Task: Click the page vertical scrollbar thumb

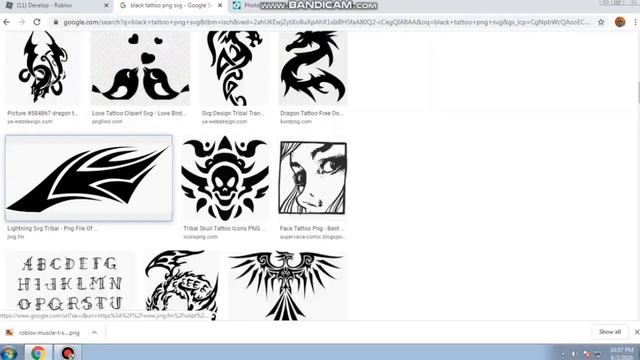Action: pos(638,92)
